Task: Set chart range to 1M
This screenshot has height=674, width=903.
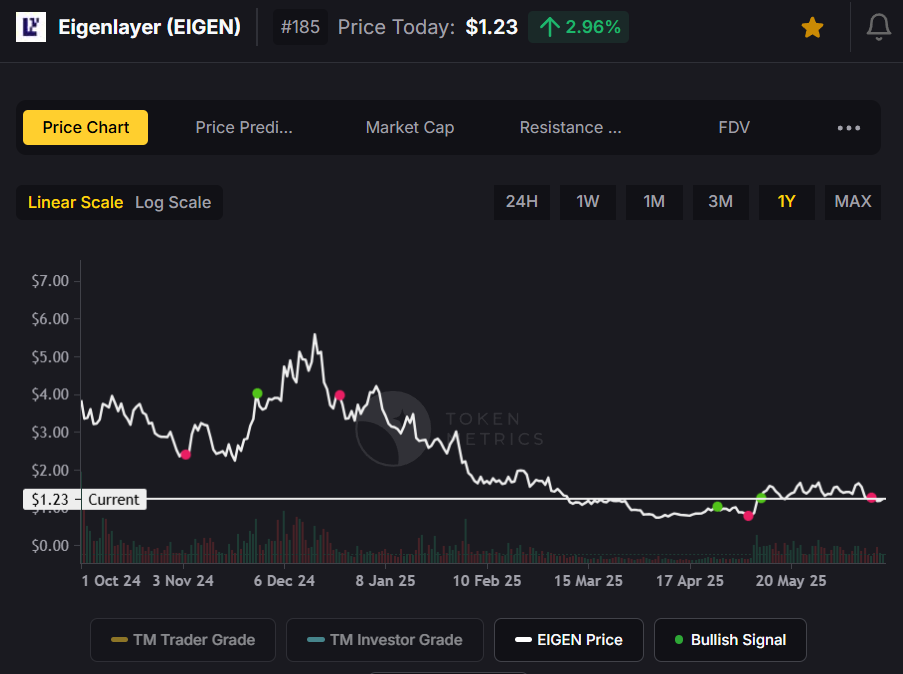Action: coord(654,202)
